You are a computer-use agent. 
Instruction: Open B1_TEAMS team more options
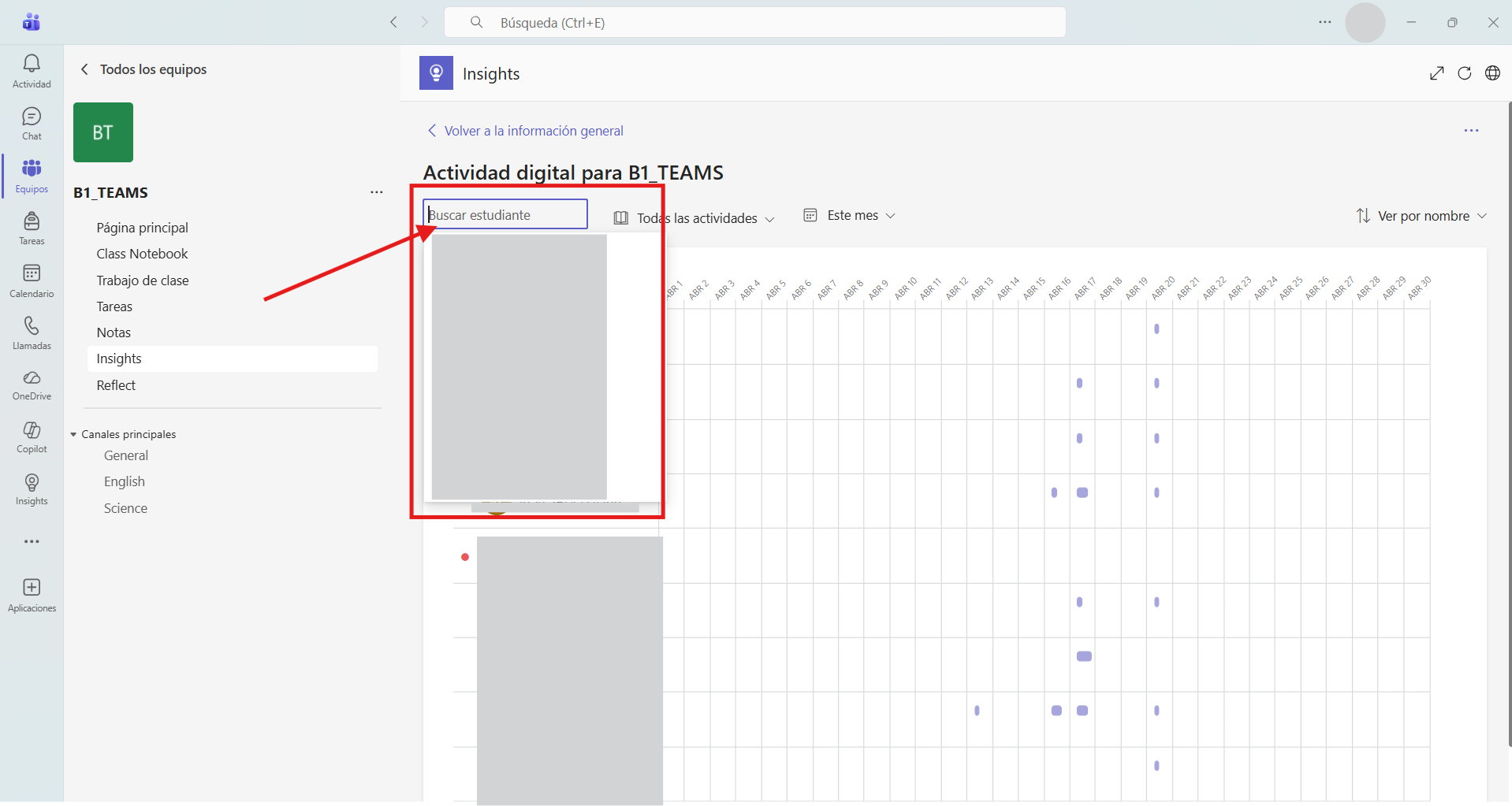[377, 192]
